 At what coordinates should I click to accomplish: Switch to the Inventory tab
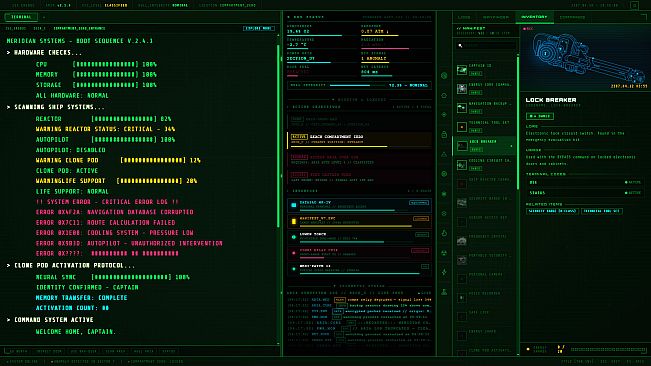(534, 17)
